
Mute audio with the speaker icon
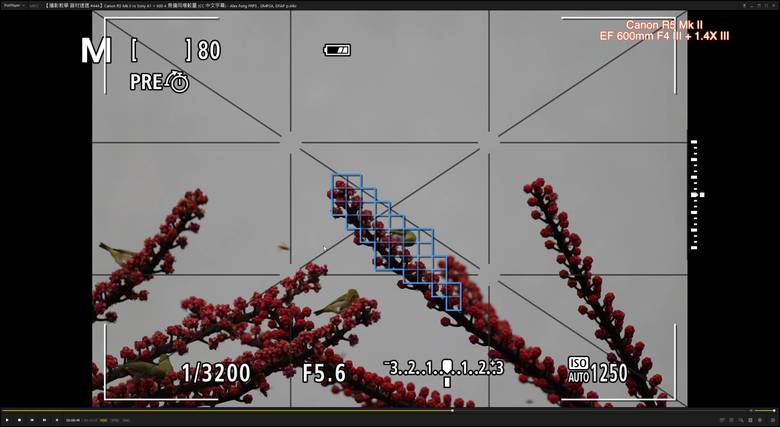click(751, 411)
